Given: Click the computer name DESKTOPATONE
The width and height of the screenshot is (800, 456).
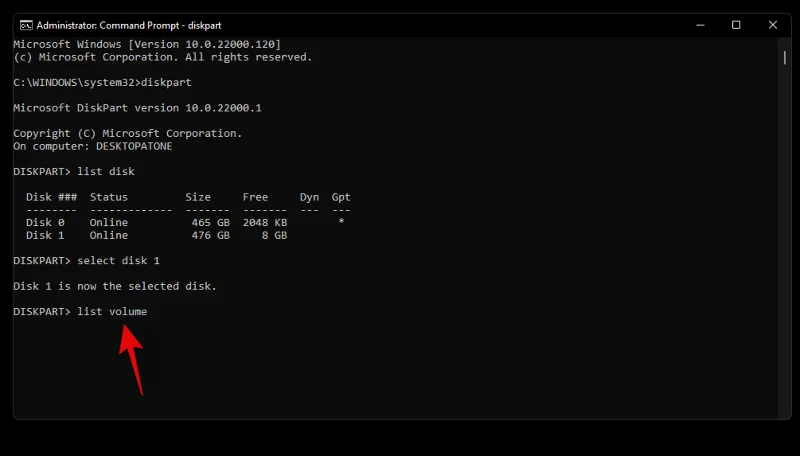Looking at the screenshot, I should [134, 146].
